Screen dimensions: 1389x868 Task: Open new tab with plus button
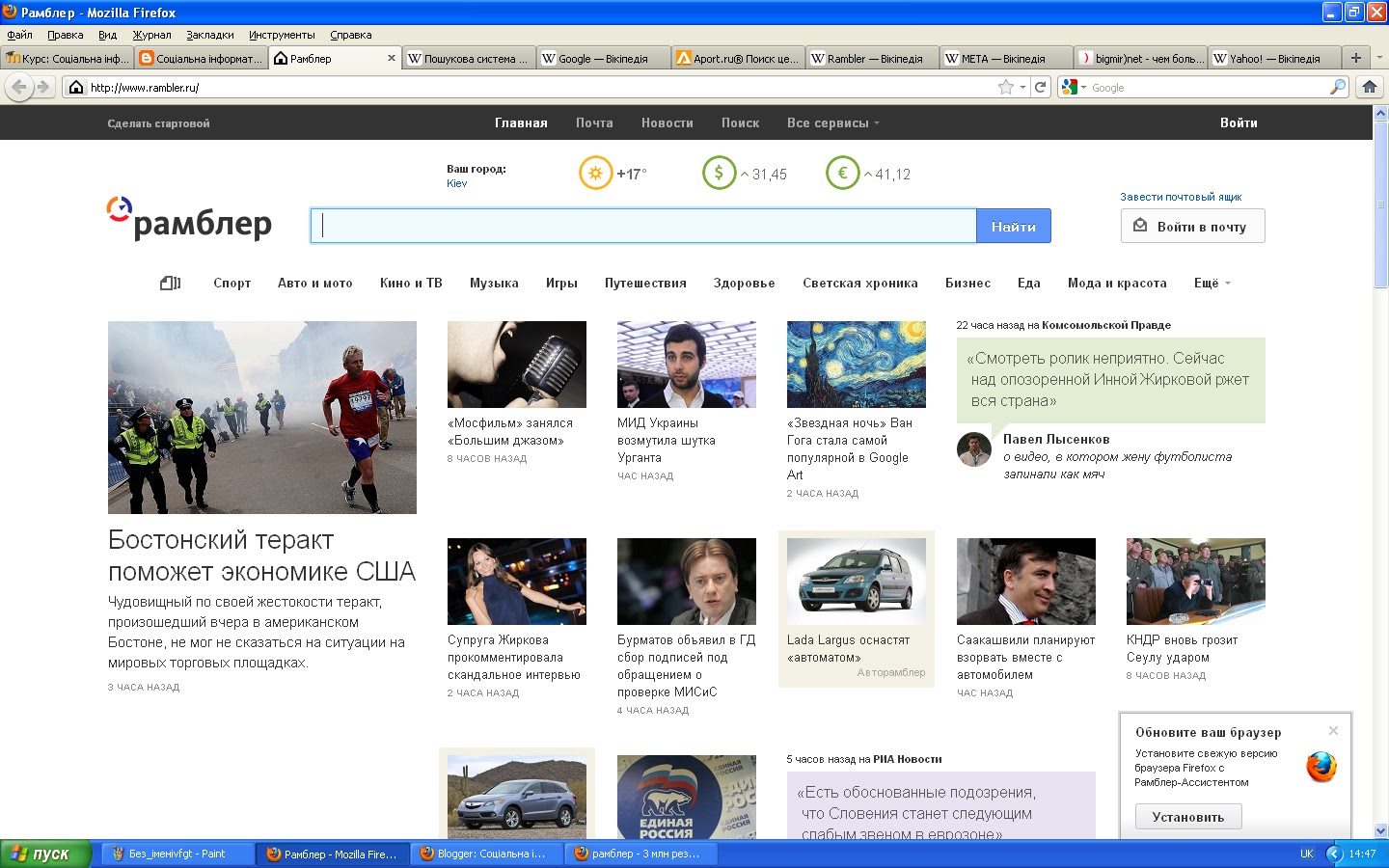1355,58
